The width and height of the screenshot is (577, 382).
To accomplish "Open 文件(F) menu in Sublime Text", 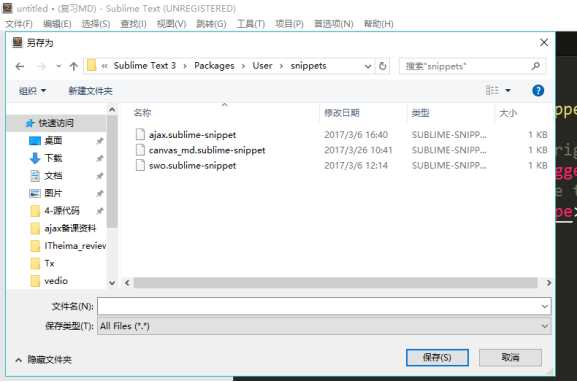I will coord(19,24).
